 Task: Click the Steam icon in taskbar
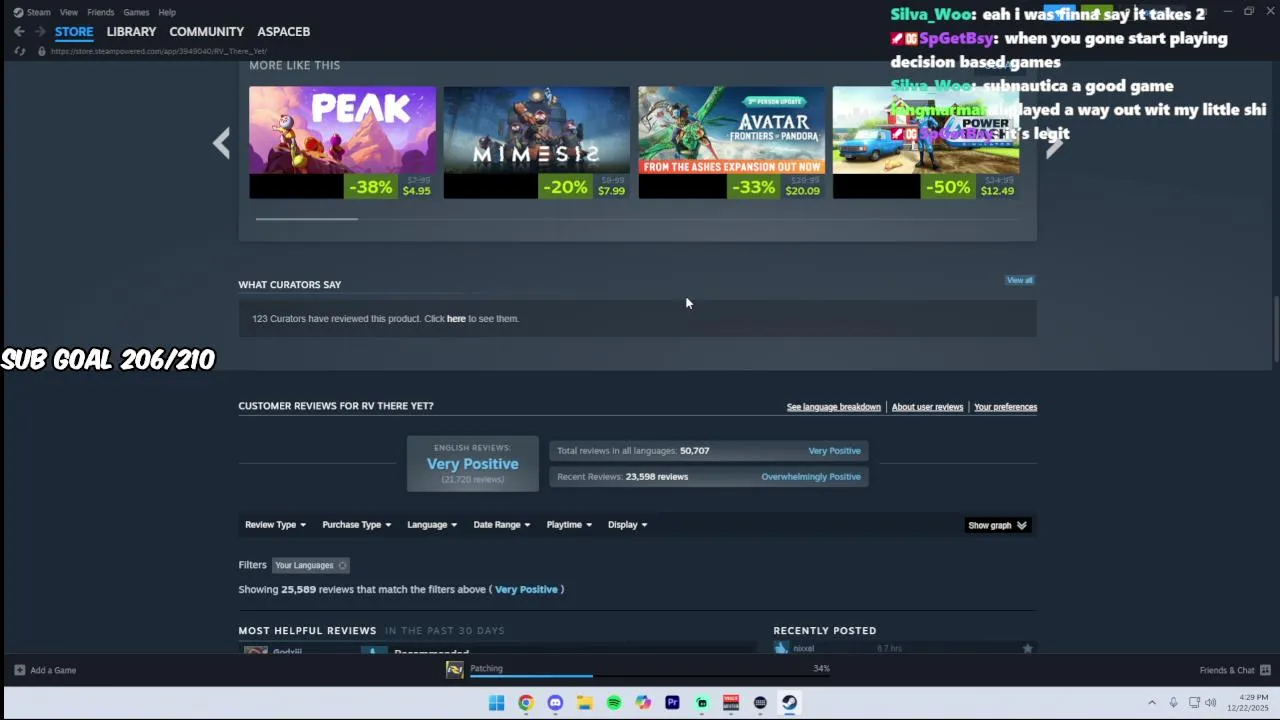pyautogui.click(x=789, y=703)
